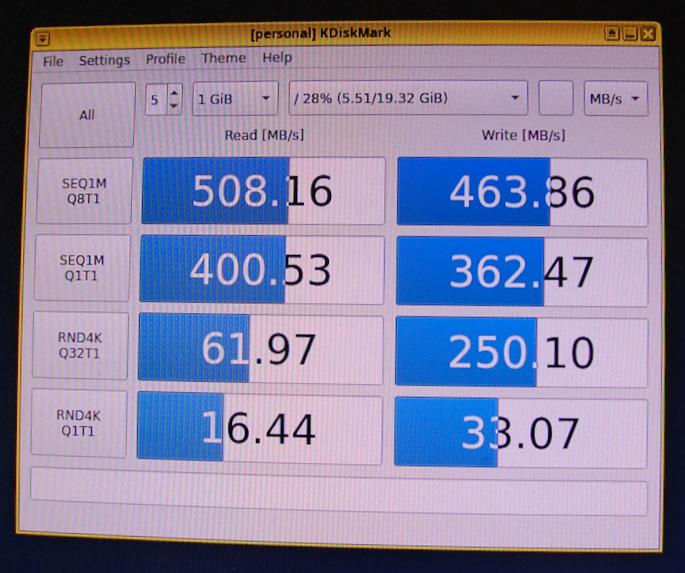Click the 33.07 random write result
Screen dimensions: 685x573
pyautogui.click(x=520, y=432)
